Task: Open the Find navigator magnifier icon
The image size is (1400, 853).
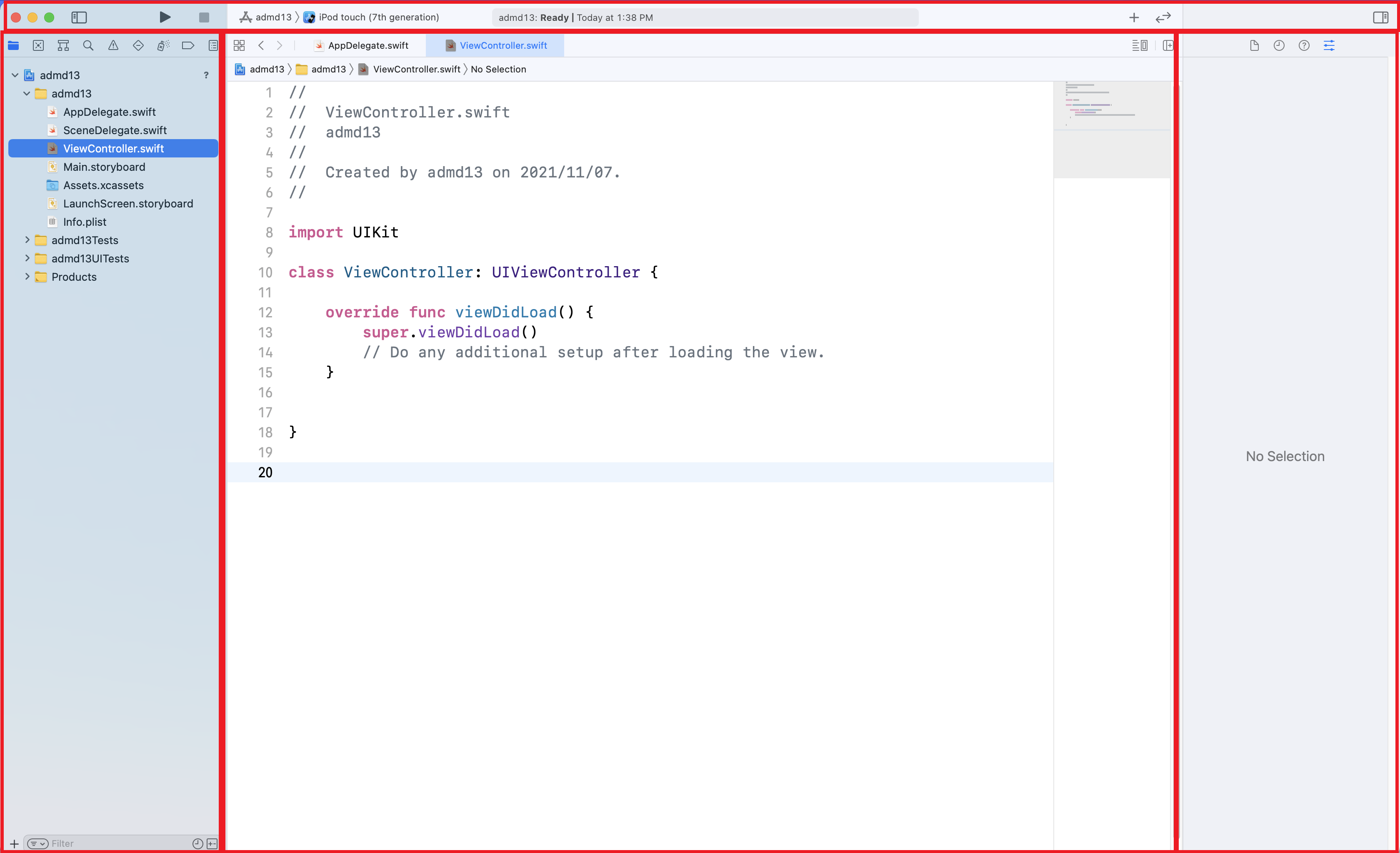Action: pos(88,45)
